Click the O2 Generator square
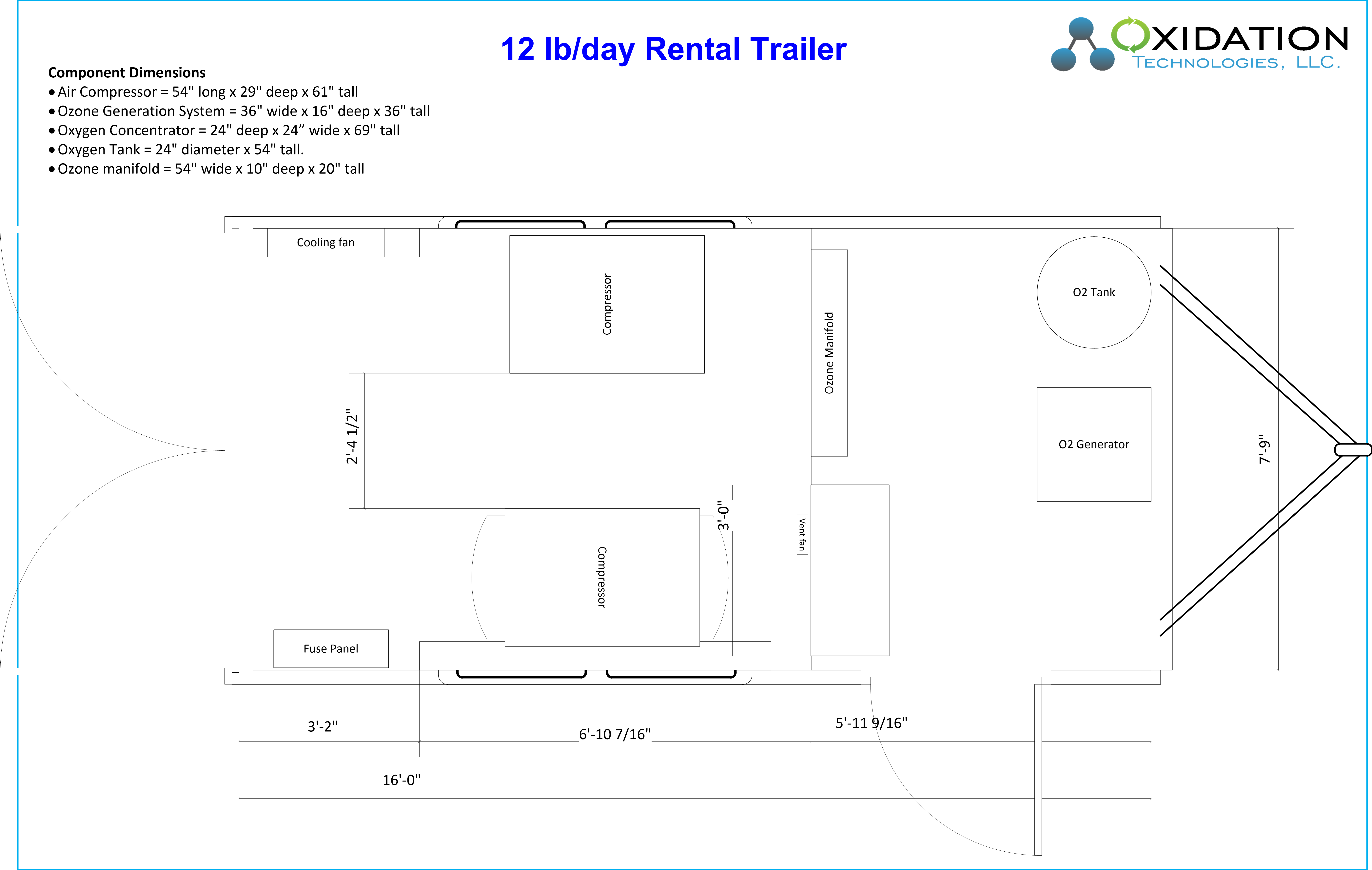The image size is (1372, 870). [1094, 444]
